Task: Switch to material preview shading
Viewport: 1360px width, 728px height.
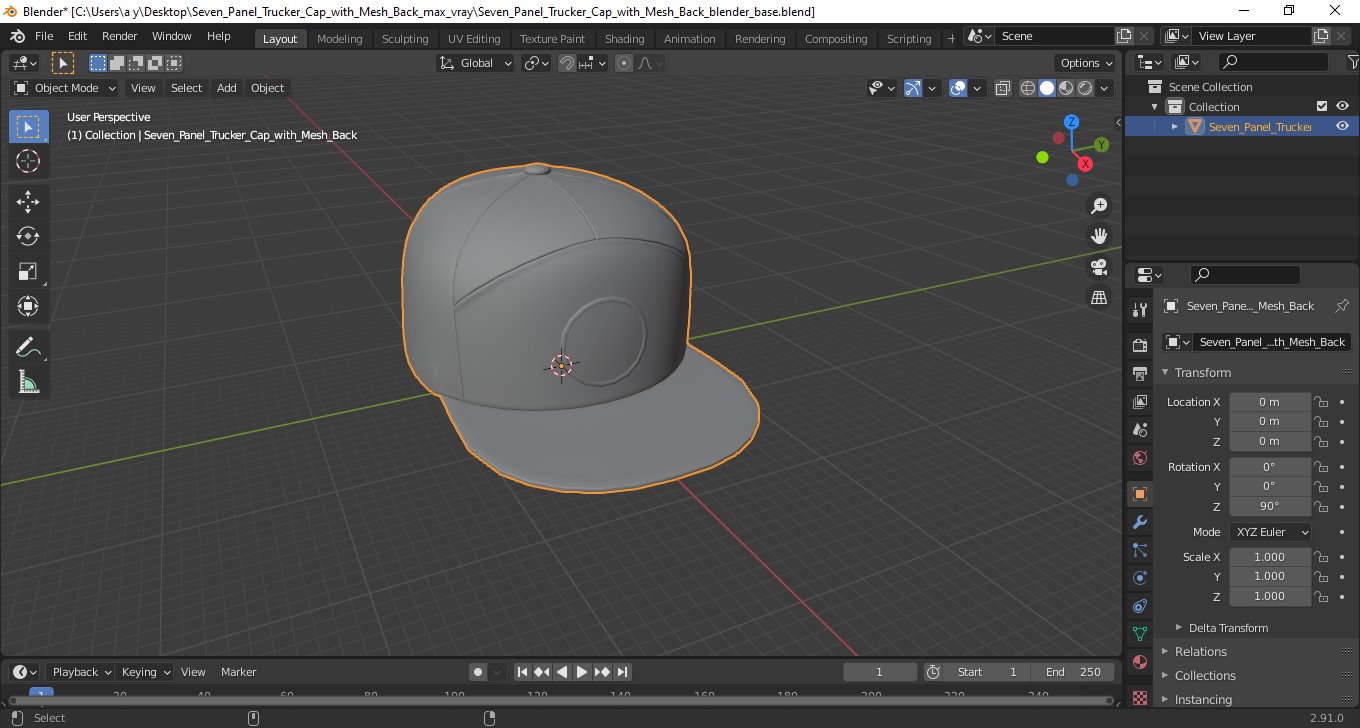Action: coord(1066,88)
